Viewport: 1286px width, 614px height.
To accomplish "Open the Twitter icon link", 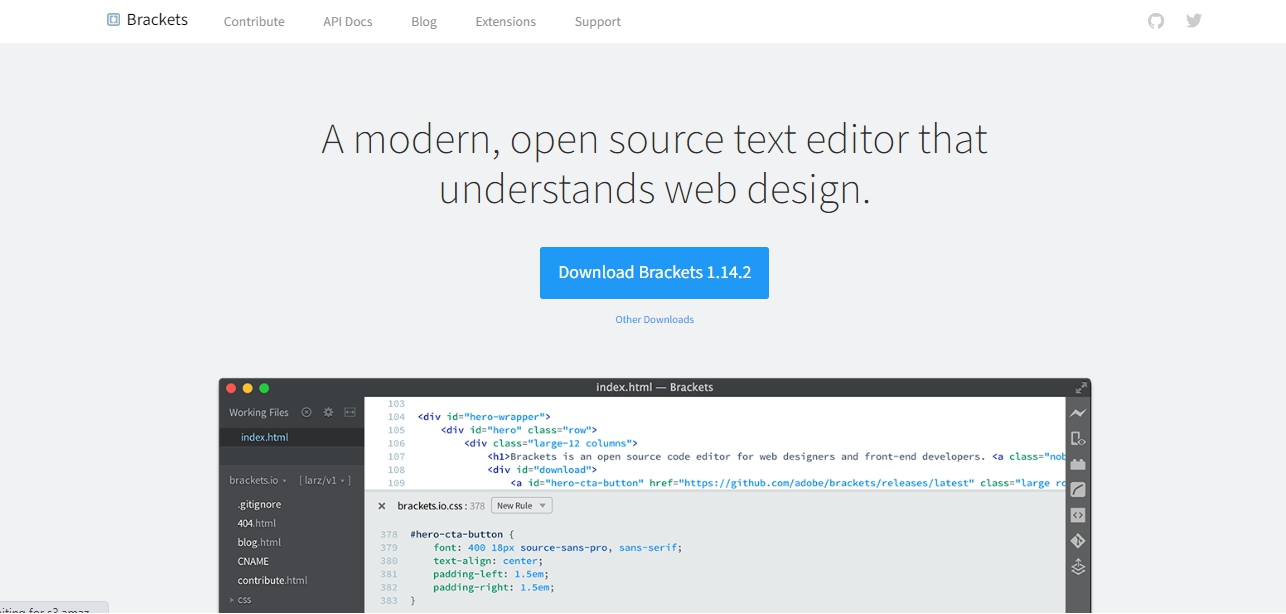I will (1194, 20).
